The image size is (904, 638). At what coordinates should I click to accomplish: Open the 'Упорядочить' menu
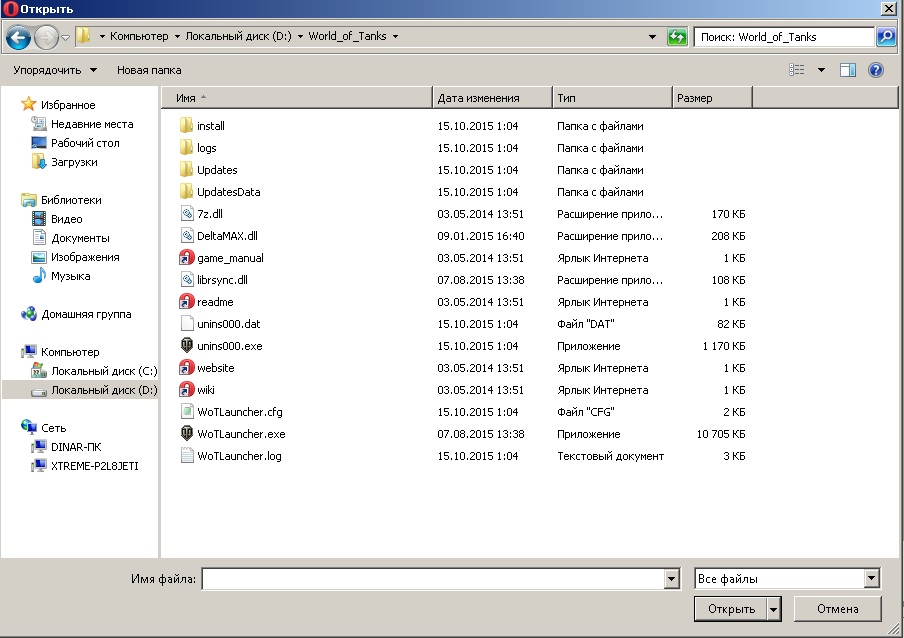tap(55, 70)
